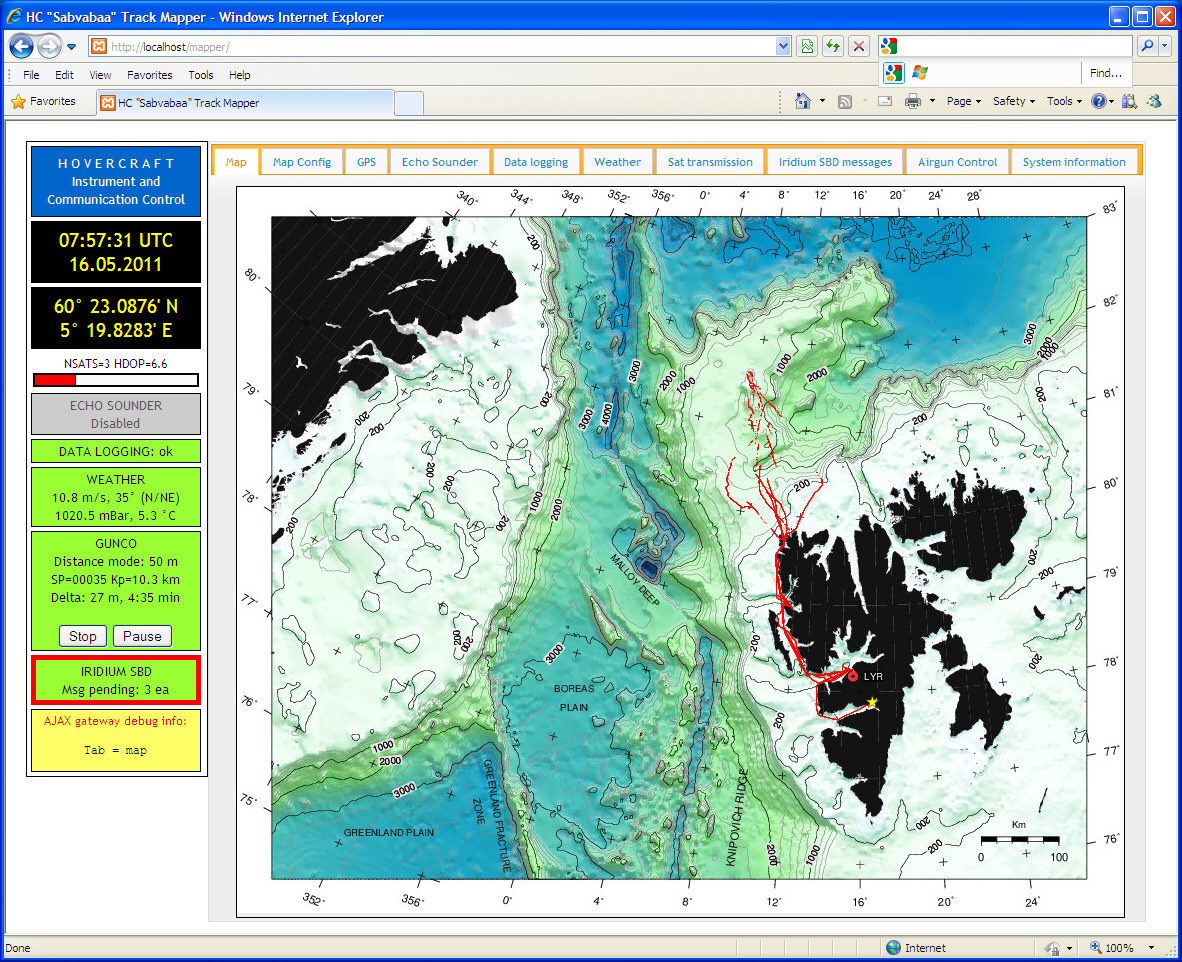
Task: Expand the Page dropdown menu
Action: pyautogui.click(x=964, y=101)
